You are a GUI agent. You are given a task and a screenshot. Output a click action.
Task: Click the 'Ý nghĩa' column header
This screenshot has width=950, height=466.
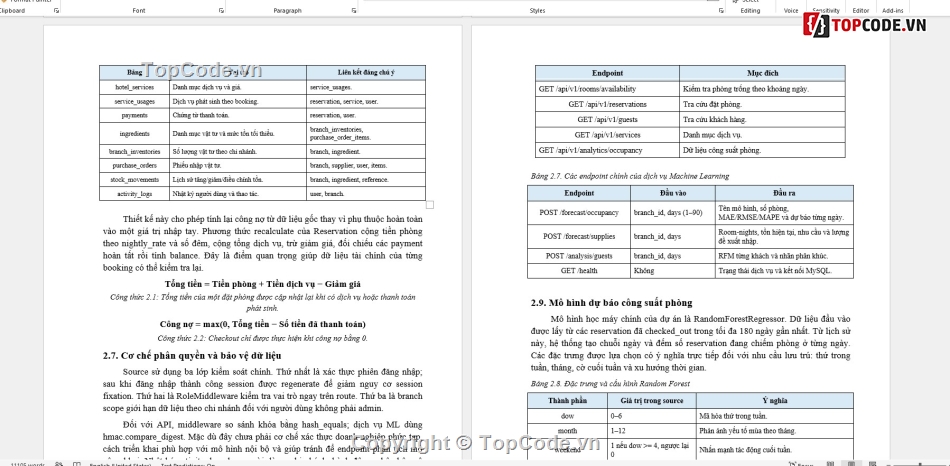(775, 401)
